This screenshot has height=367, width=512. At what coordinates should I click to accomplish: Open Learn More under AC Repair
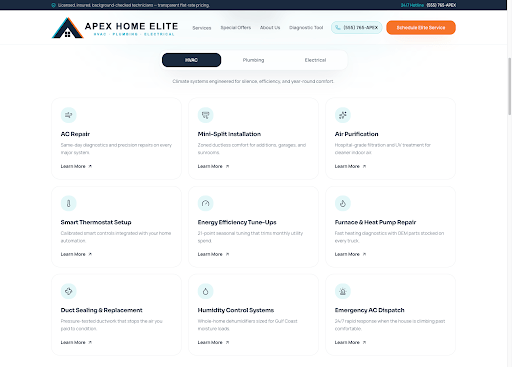coord(76,166)
